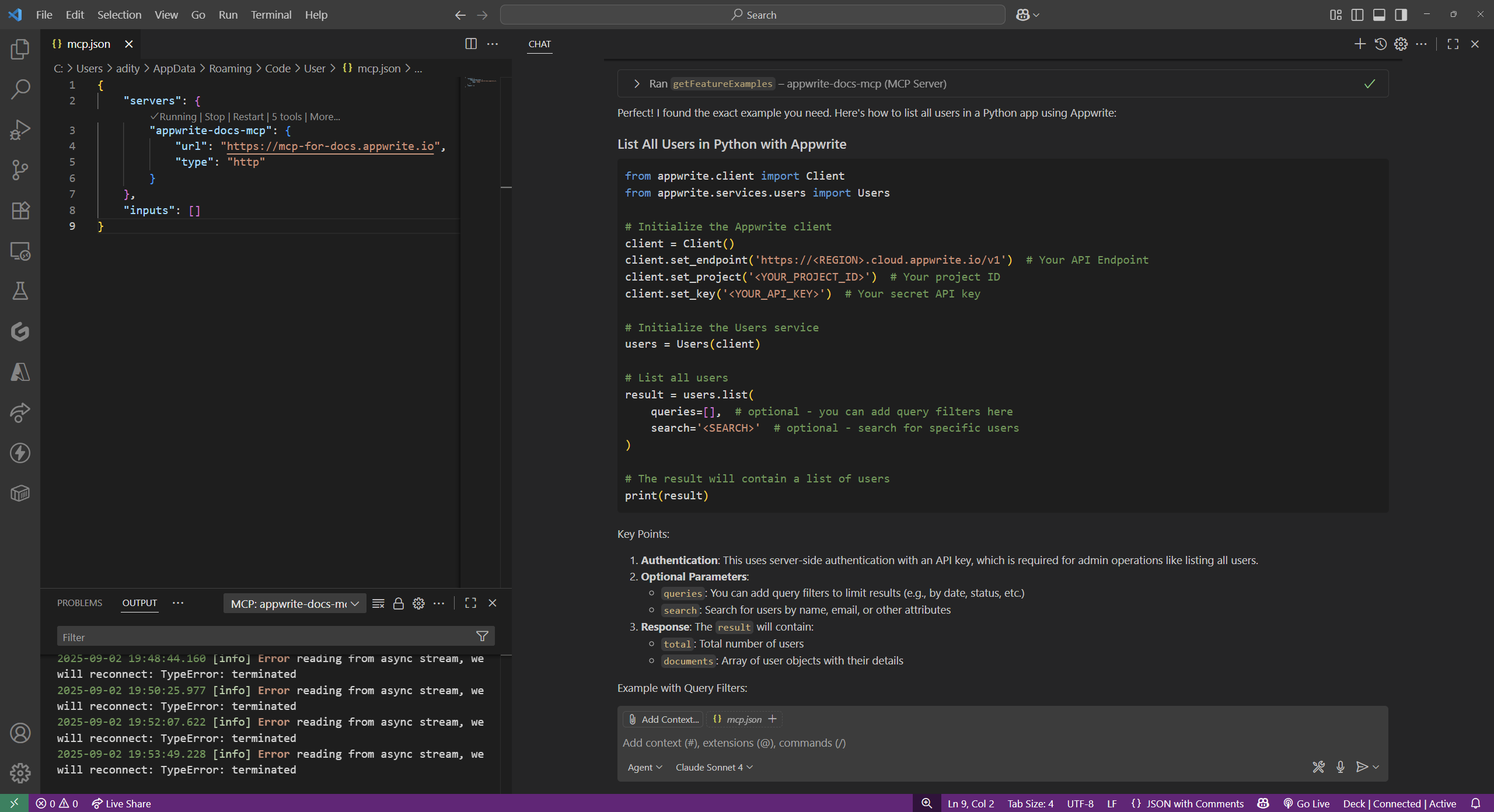Toggle maximized output panel size
This screenshot has width=1494, height=812.
click(471, 603)
